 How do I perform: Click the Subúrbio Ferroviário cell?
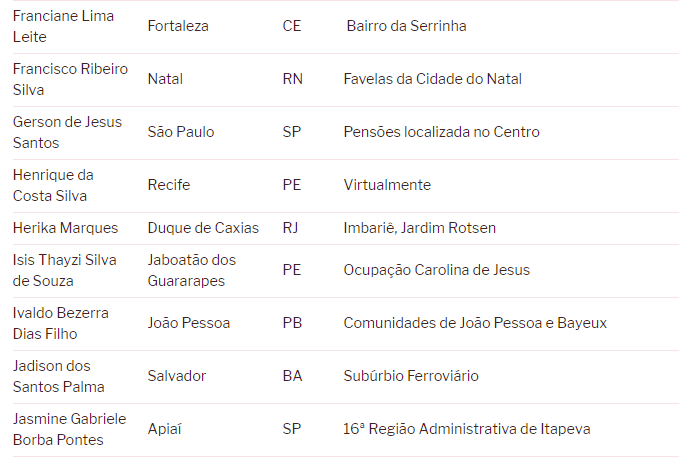[x=411, y=376]
